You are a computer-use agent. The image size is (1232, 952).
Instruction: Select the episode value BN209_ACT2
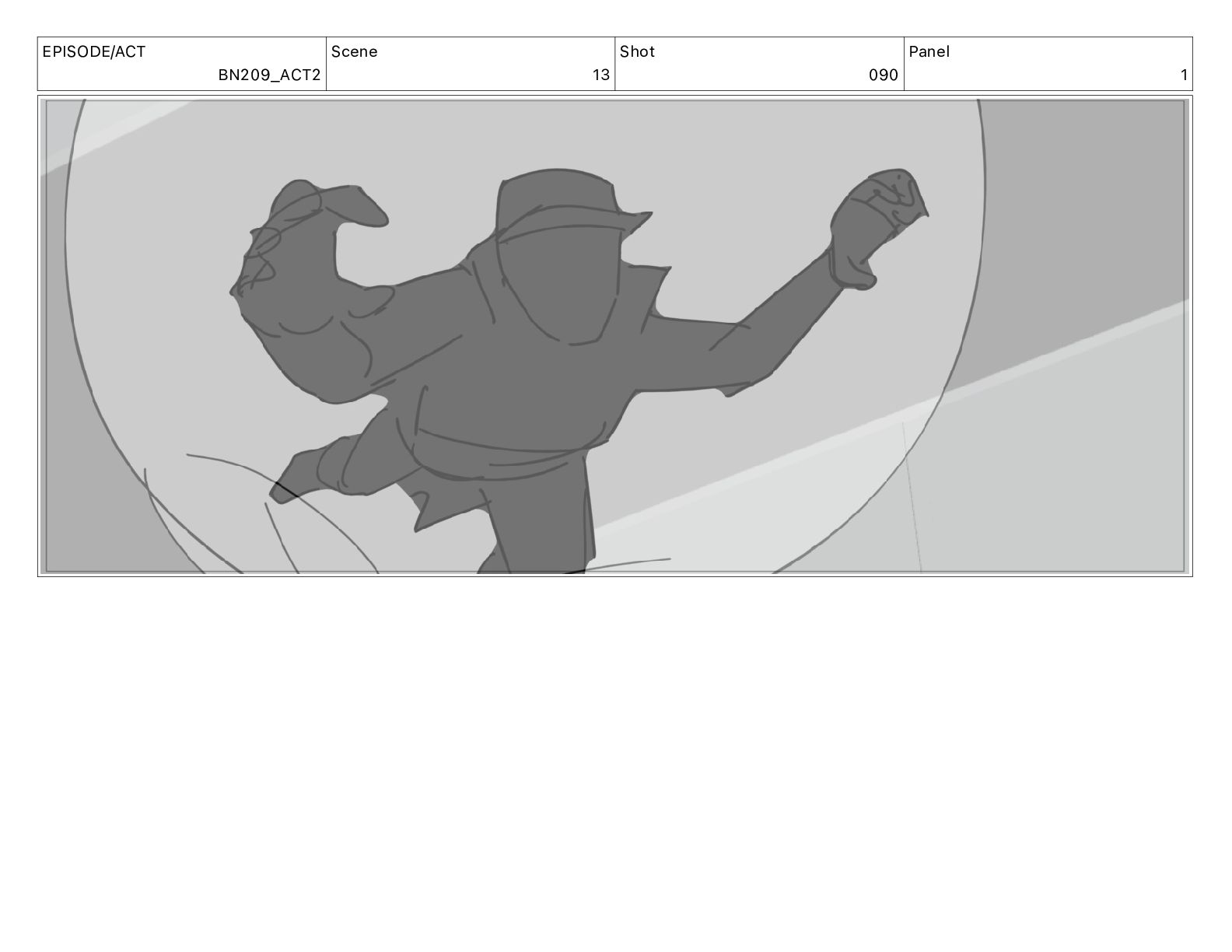coord(269,75)
